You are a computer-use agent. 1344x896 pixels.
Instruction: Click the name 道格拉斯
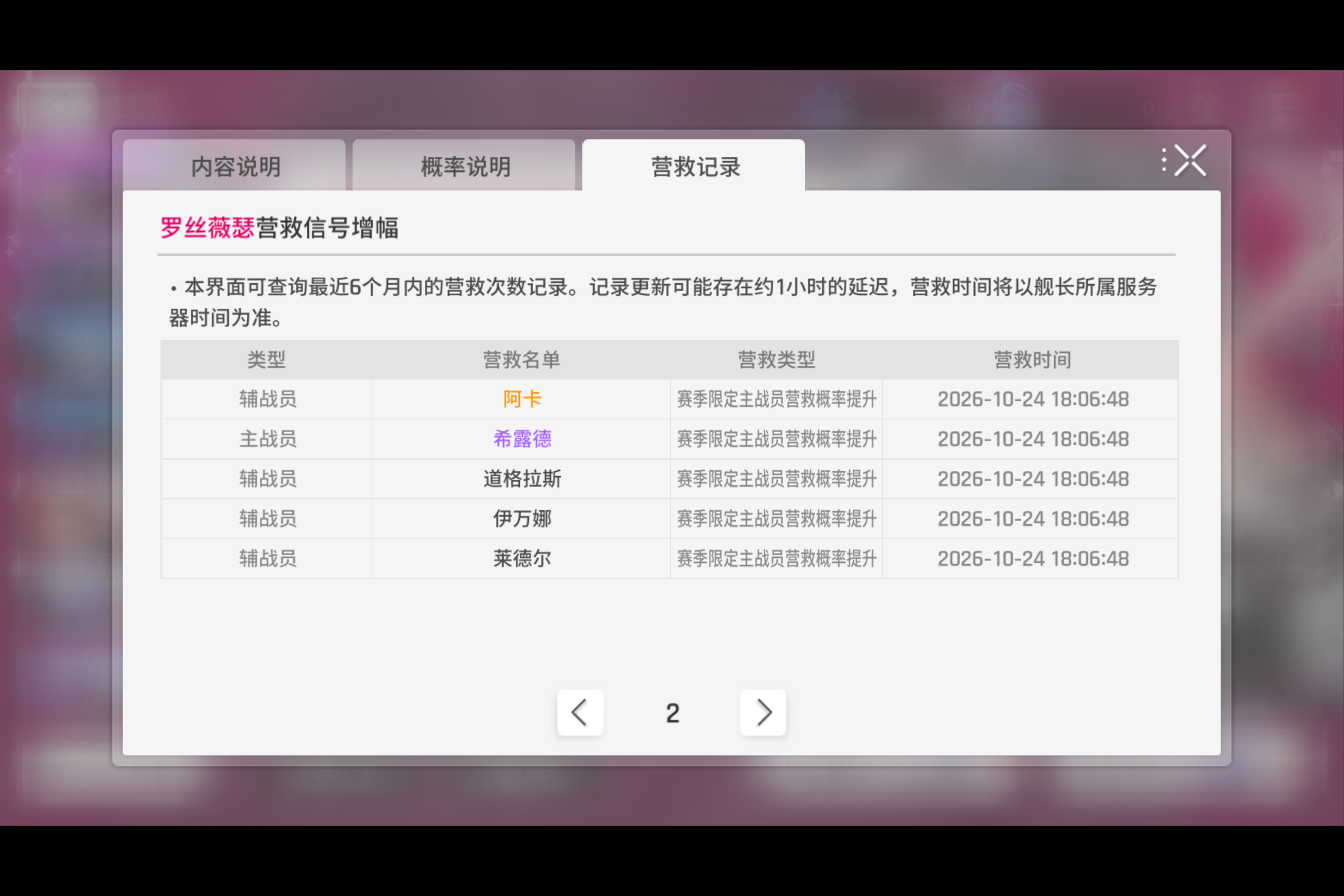coord(522,479)
